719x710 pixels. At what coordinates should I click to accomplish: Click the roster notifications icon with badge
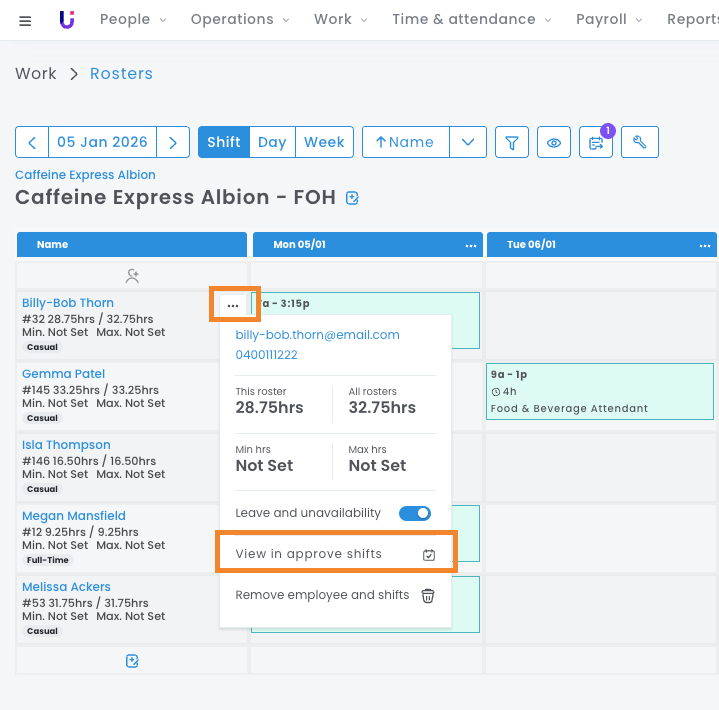click(597, 143)
